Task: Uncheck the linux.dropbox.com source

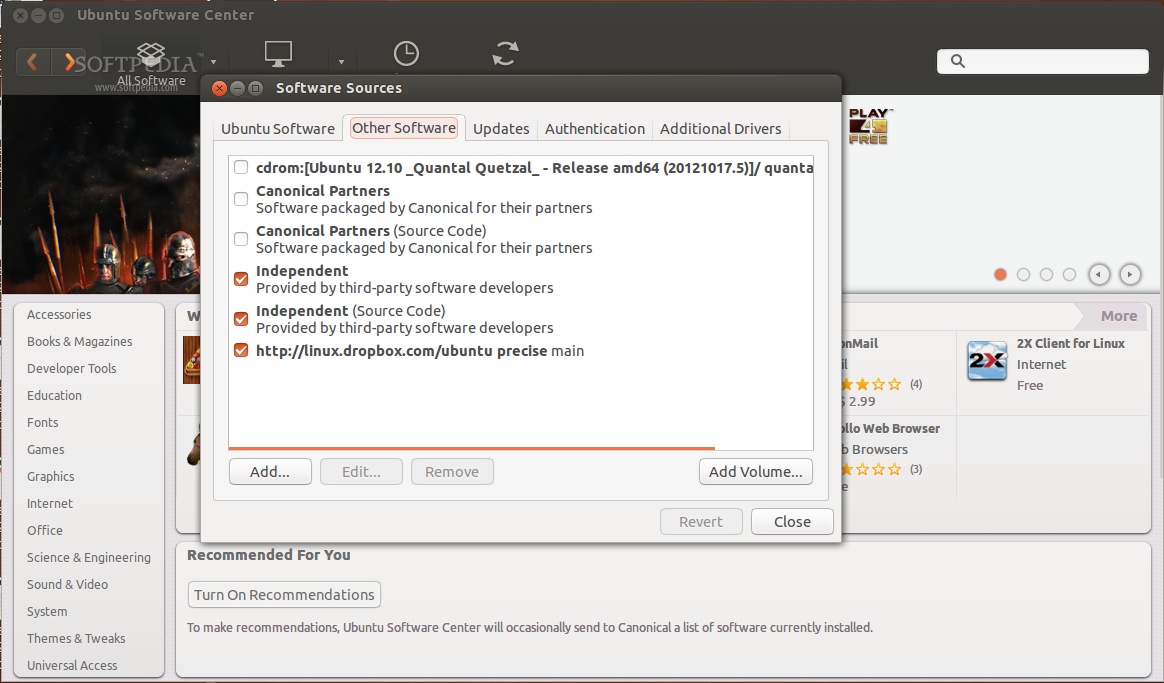Action: (x=241, y=350)
